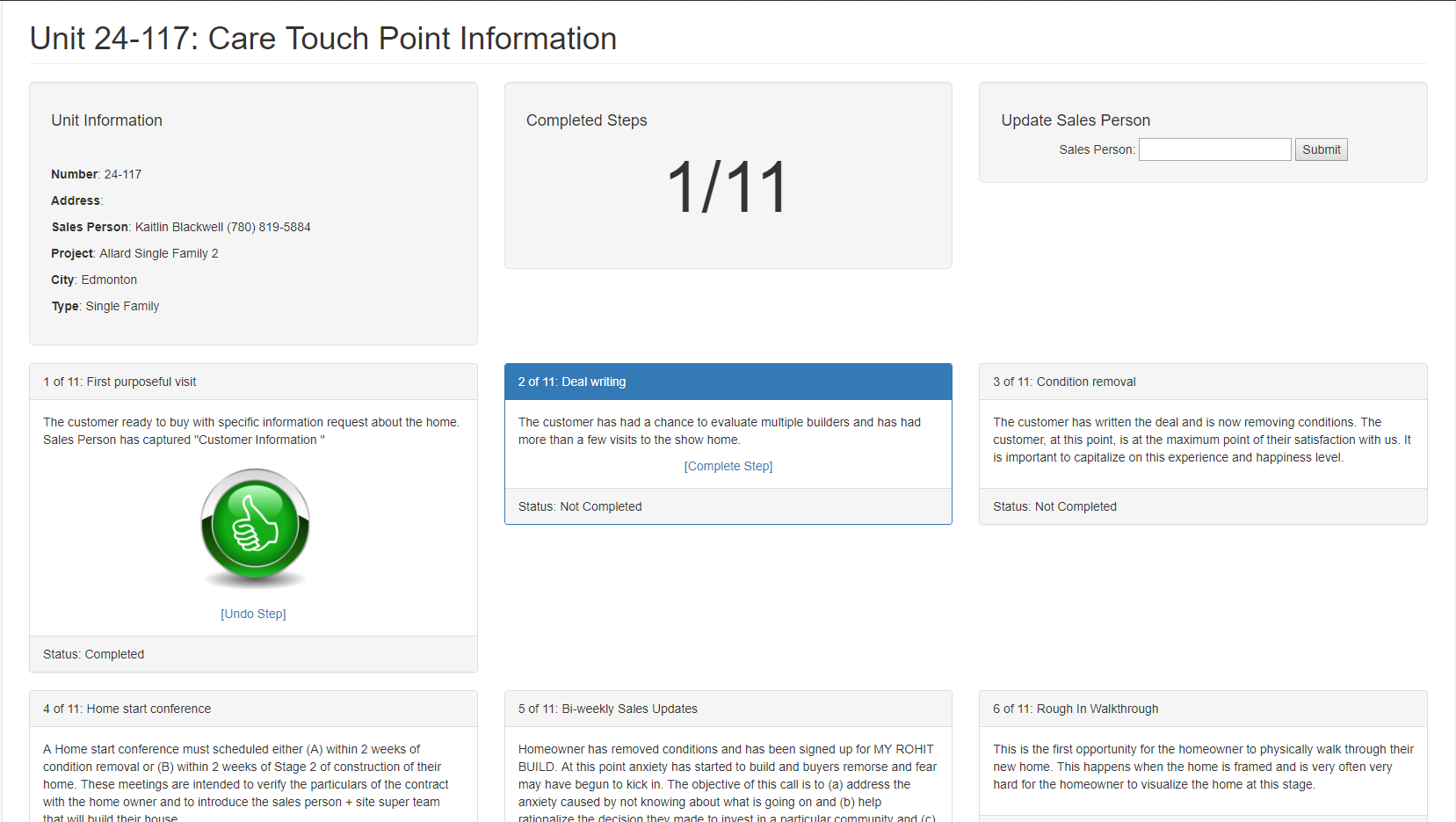Click the '5 of 11: Bi-weekly Sales Updates' header
Screen dimensions: 1456x822
728,709
